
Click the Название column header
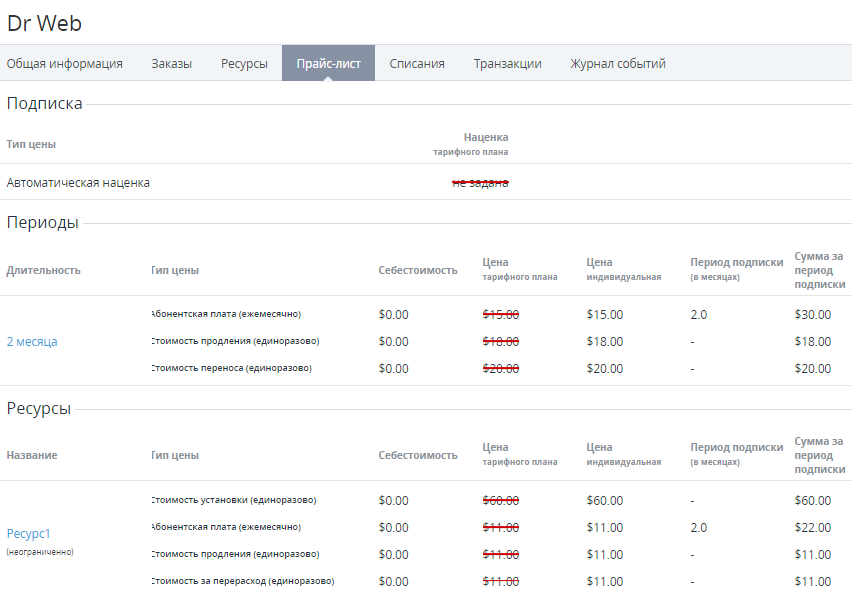pyautogui.click(x=32, y=455)
